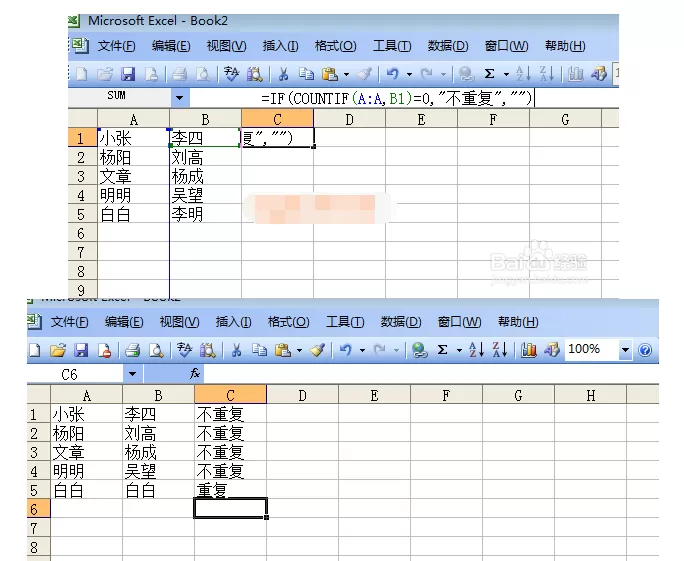Click the Sort Descending icon in the lower Excel toolbar
The width and height of the screenshot is (684, 561).
coord(499,350)
